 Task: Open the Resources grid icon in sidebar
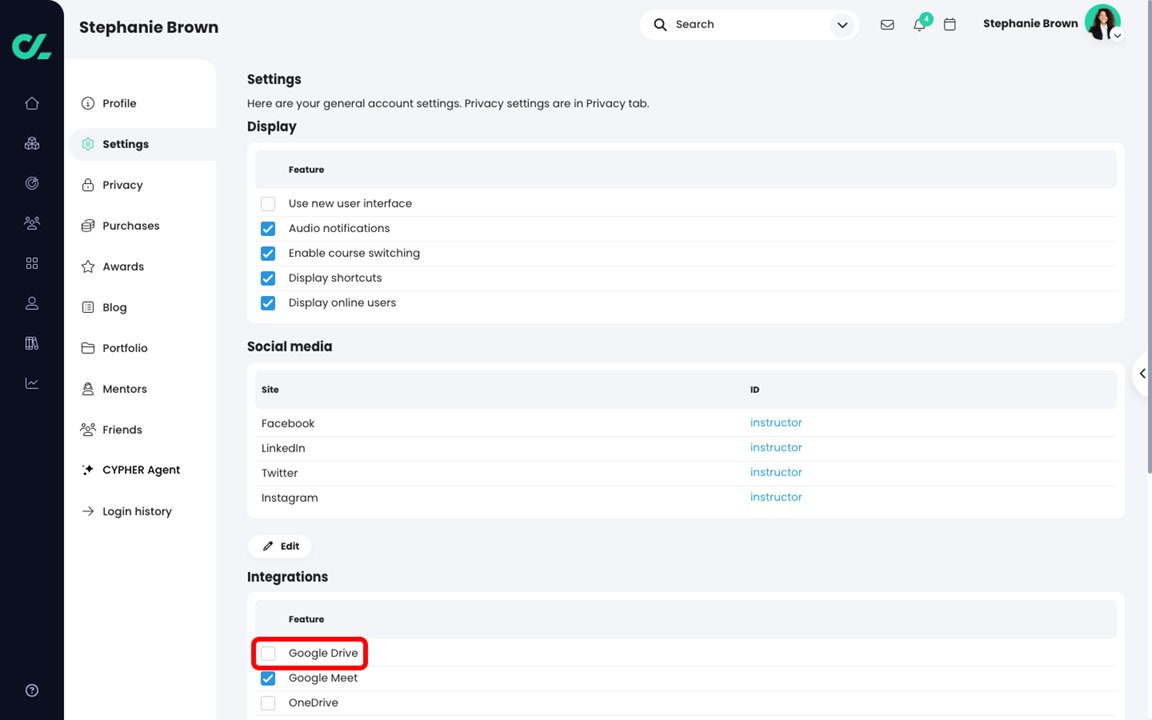31,263
